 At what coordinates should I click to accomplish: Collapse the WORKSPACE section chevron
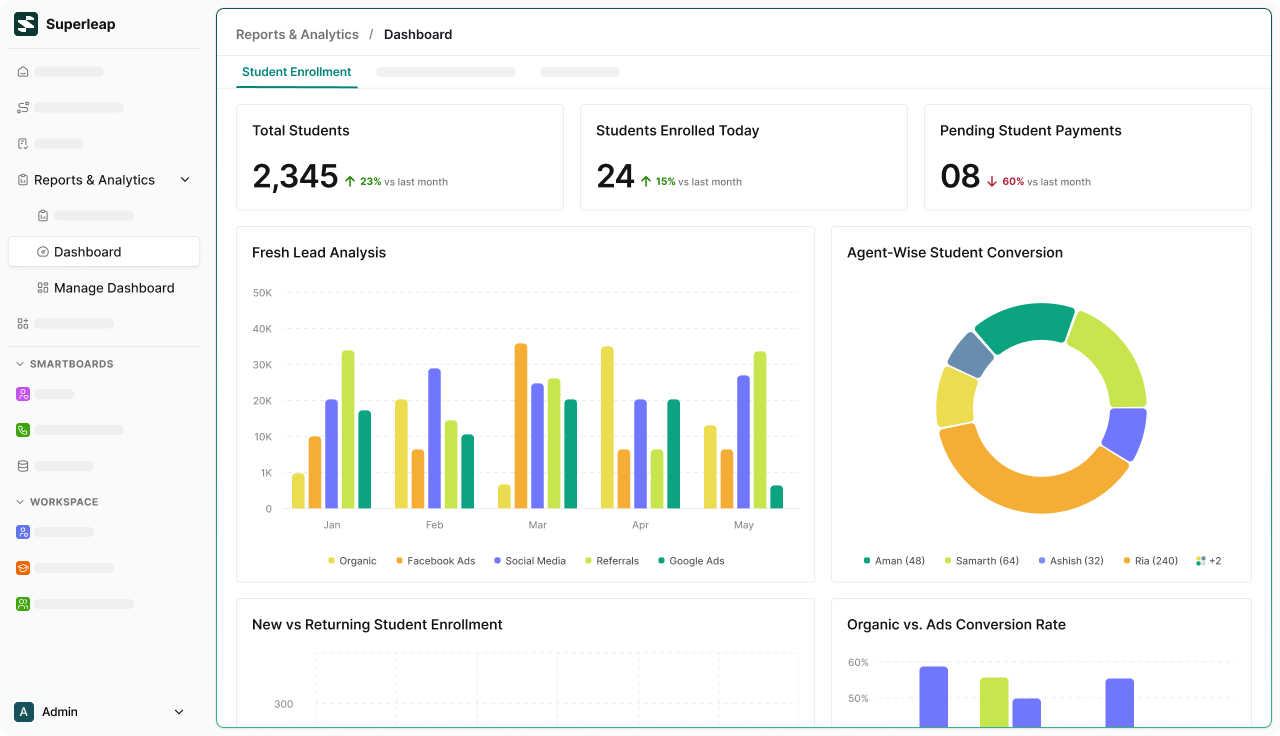click(20, 502)
